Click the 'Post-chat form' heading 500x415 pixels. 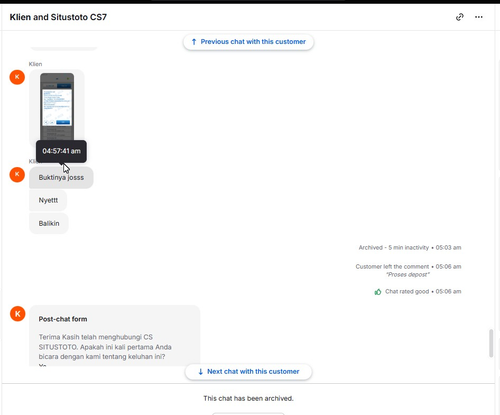click(x=63, y=319)
